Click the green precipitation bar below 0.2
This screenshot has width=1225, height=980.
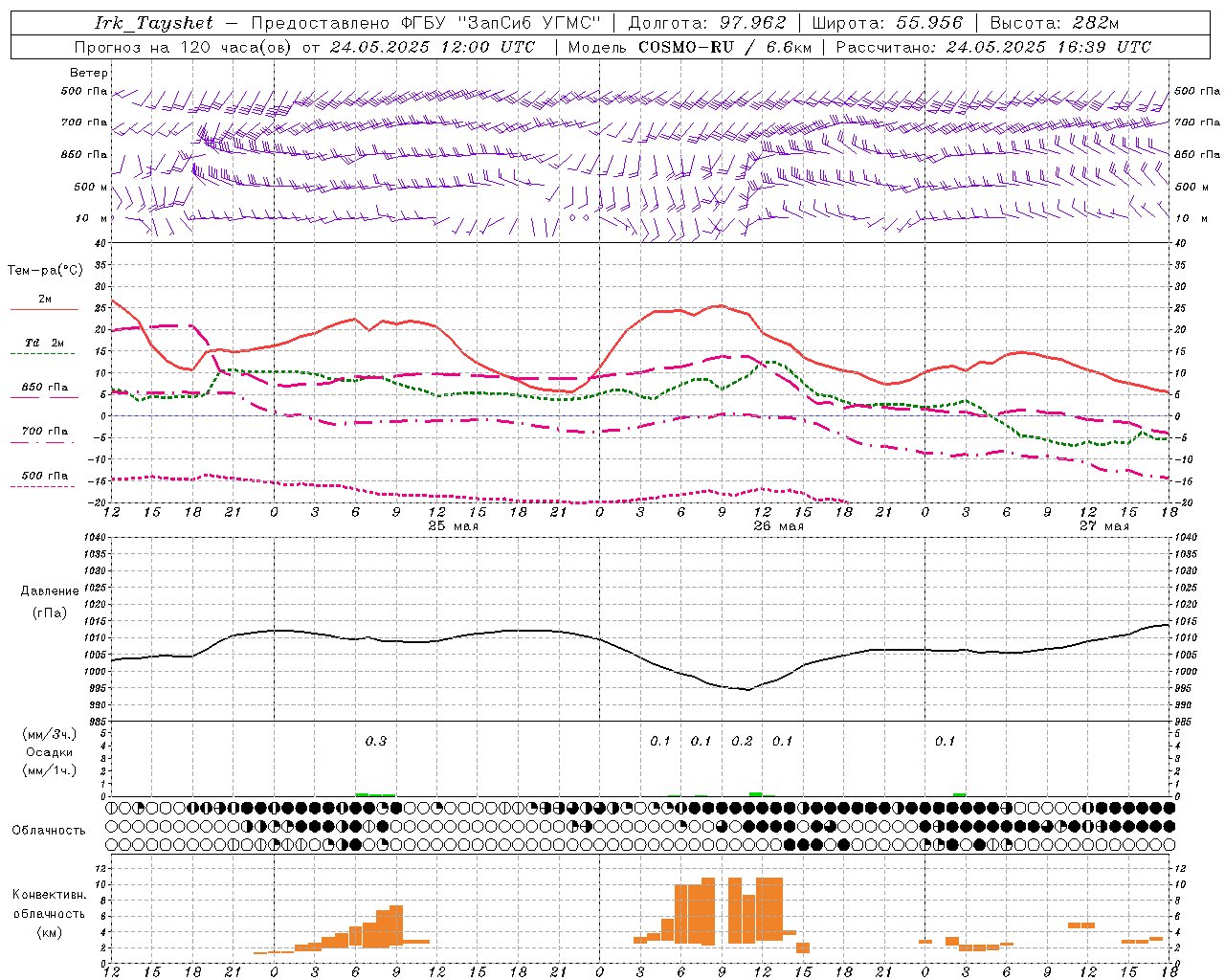point(756,793)
